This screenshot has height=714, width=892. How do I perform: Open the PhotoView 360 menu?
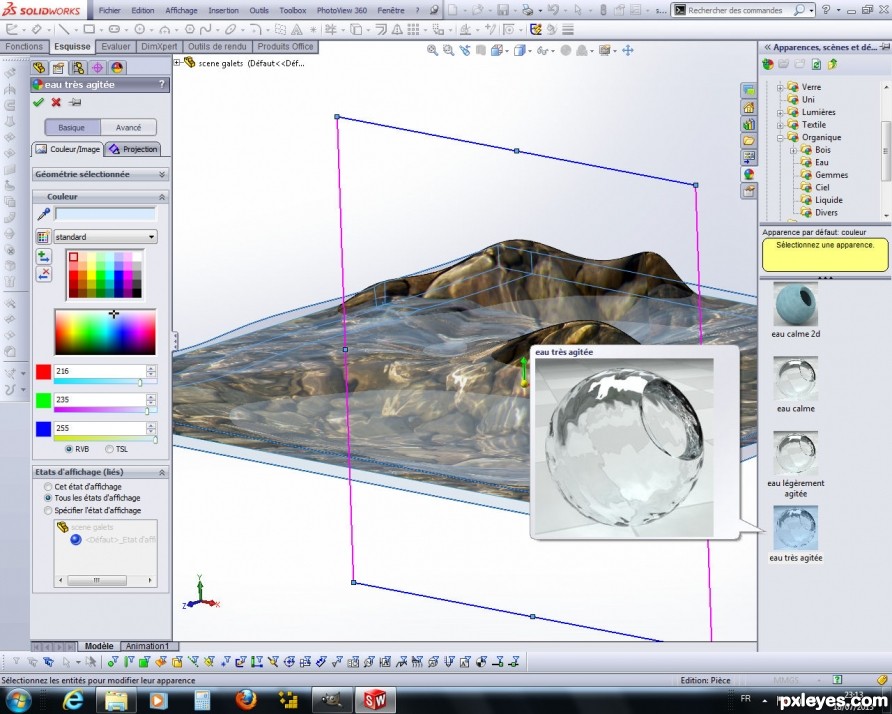coord(341,10)
